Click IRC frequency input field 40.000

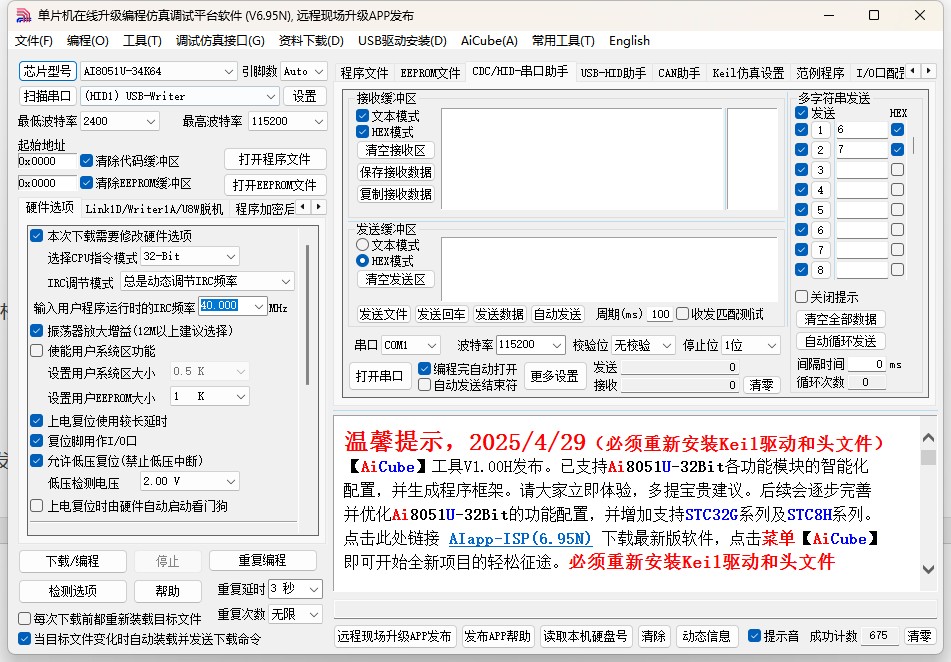[x=226, y=306]
